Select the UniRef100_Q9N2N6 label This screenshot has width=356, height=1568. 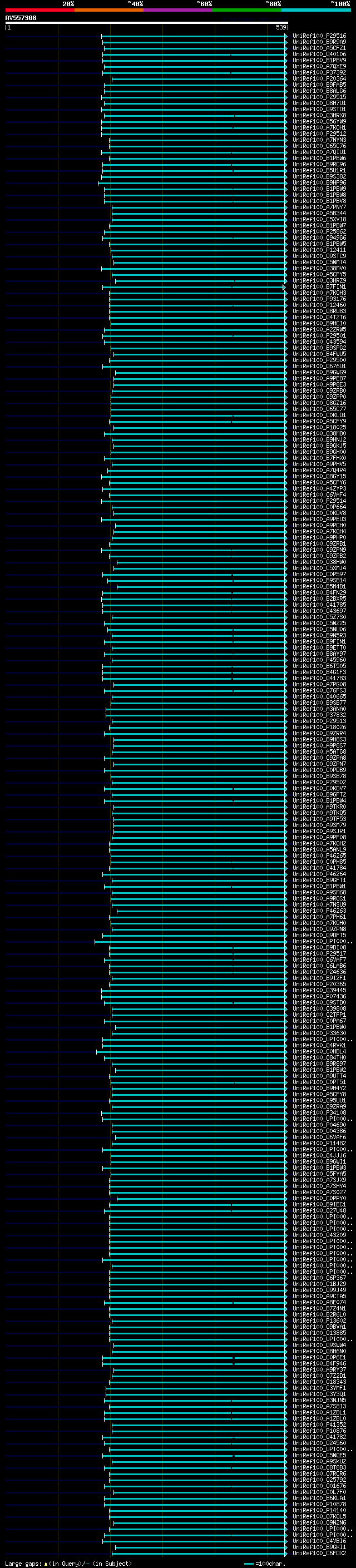pyautogui.click(x=319, y=1522)
